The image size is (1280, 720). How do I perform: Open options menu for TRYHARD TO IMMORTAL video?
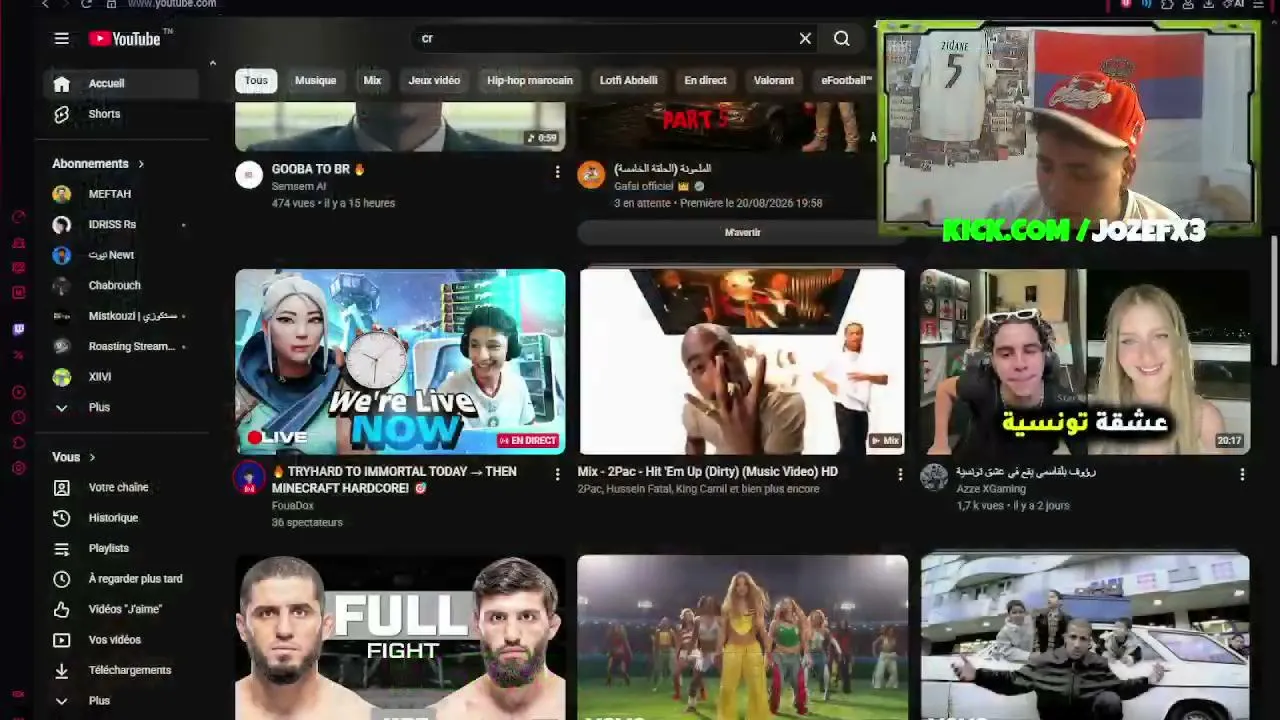pyautogui.click(x=557, y=475)
